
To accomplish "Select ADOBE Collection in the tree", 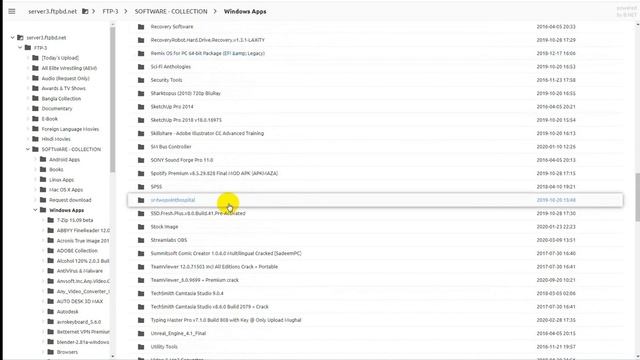I will 77,251.
